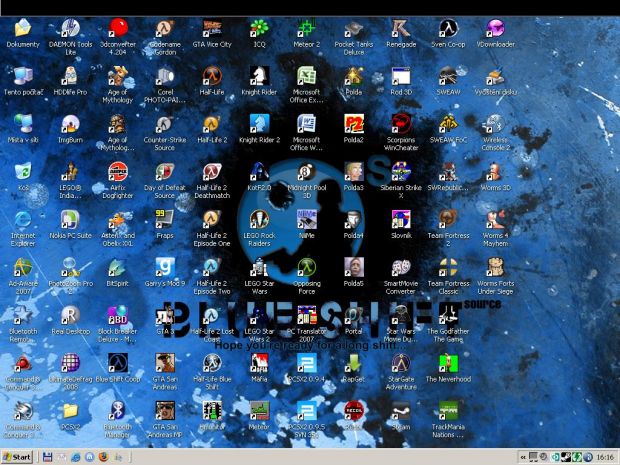Open the BitSpirit icon
Screen dimensions: 620x465
(x=117, y=268)
